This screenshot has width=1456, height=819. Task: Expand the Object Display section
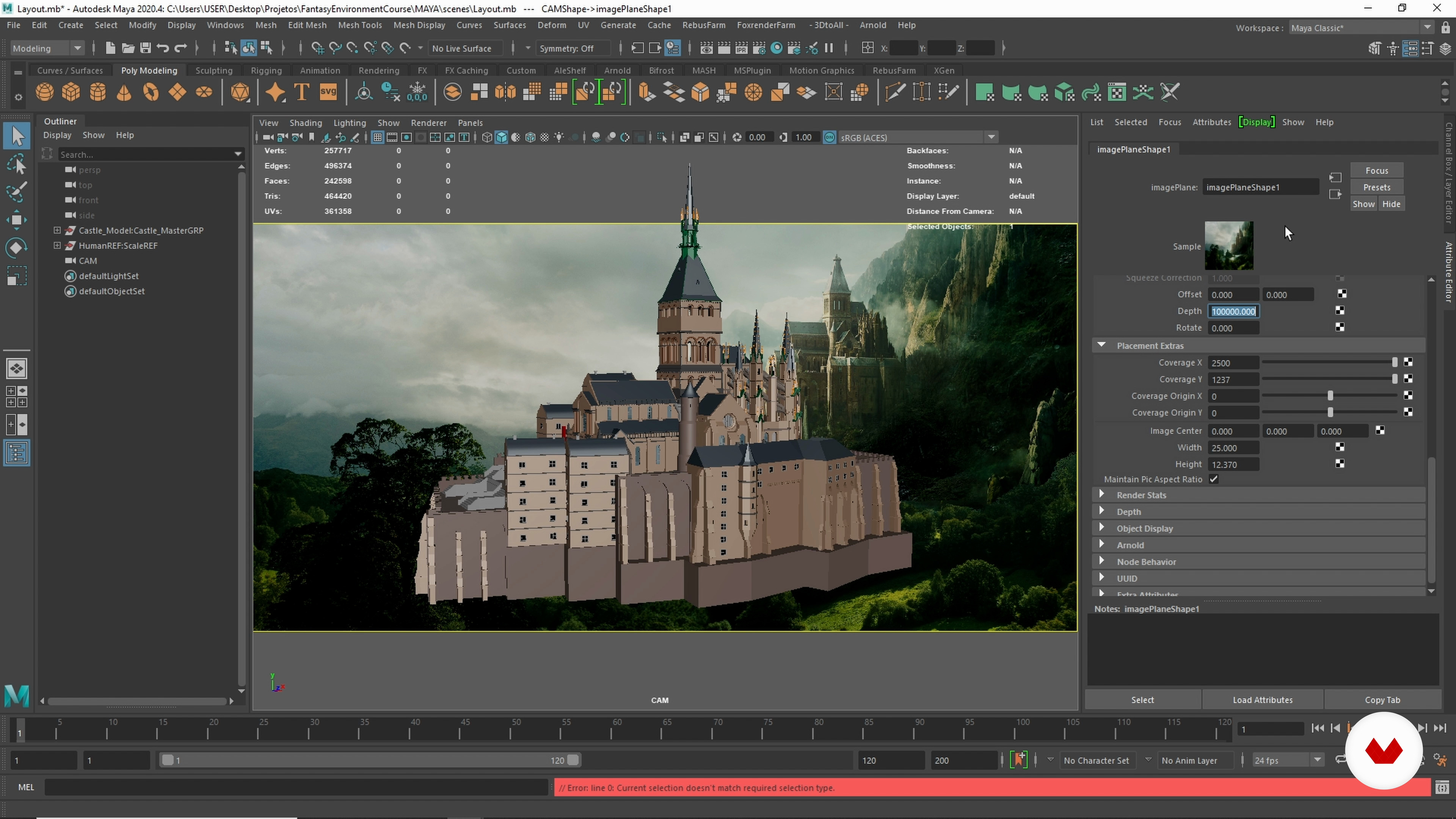(x=1101, y=527)
